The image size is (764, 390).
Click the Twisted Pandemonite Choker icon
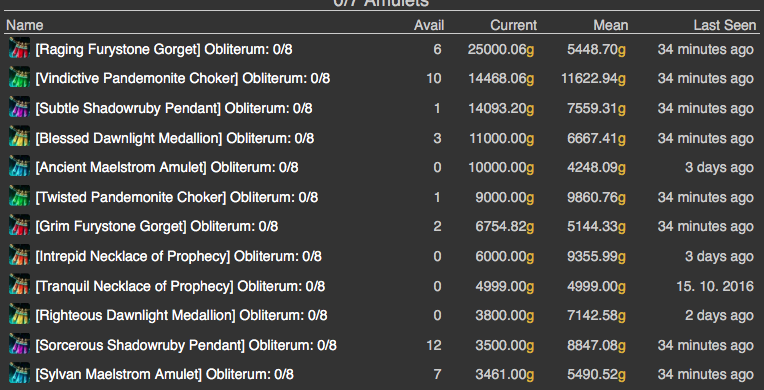tap(19, 196)
